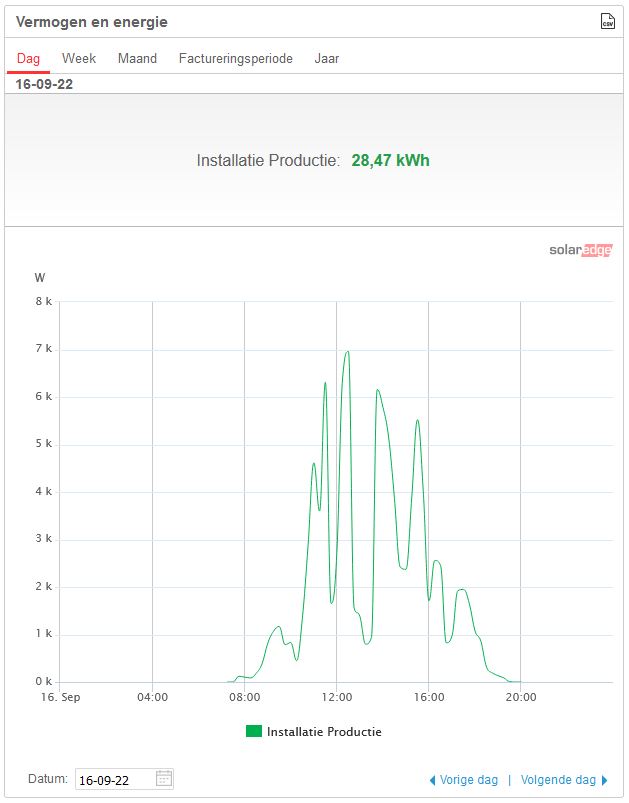629x803 pixels.
Task: Click the 16-09-22 date heading
Action: click(44, 84)
